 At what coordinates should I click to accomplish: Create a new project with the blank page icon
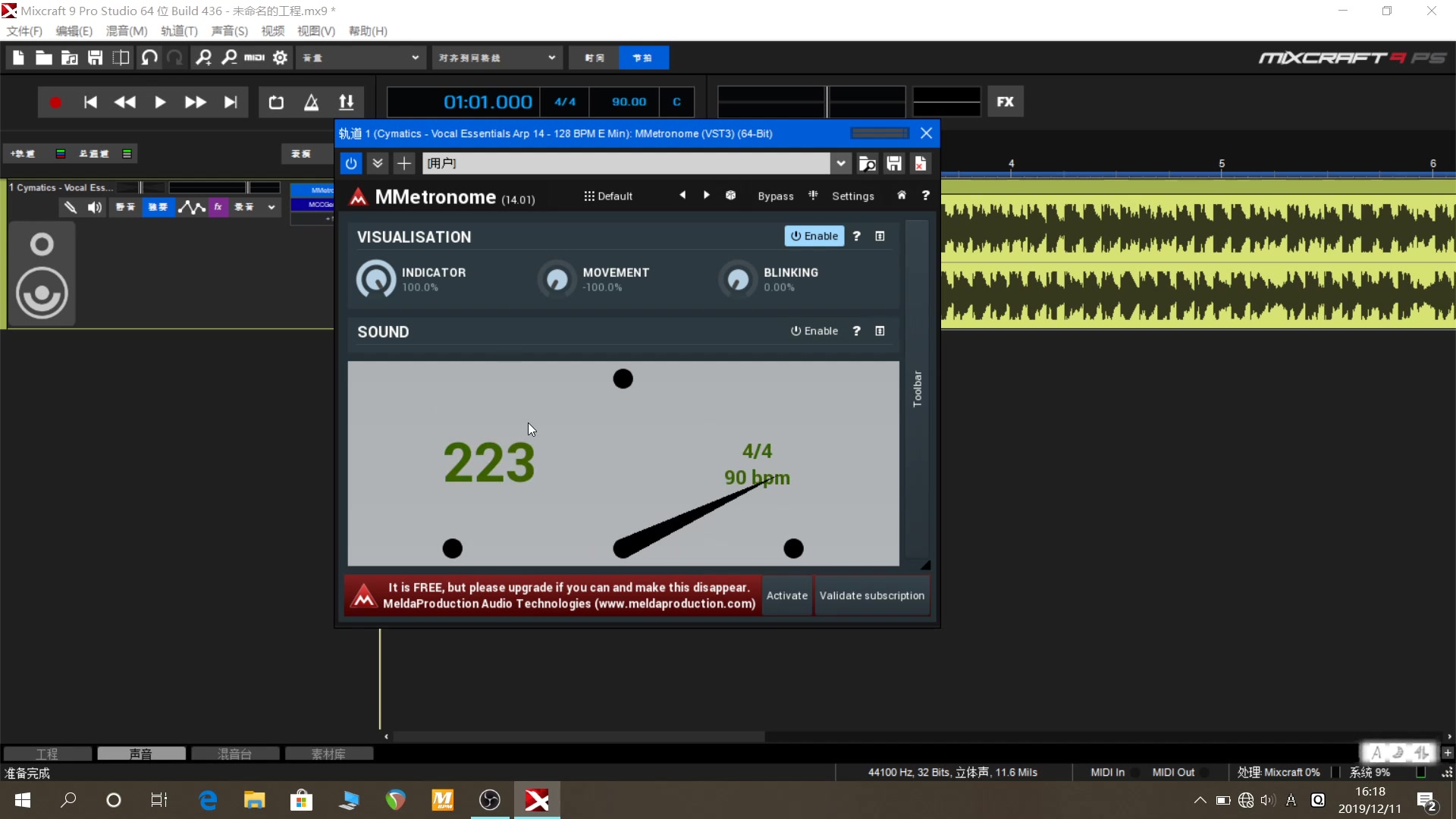(x=18, y=58)
